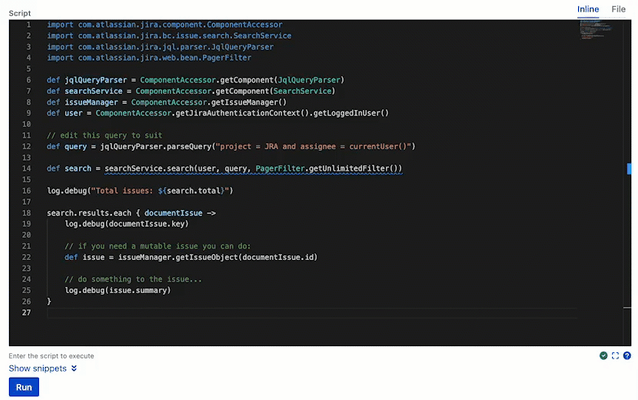Click 'documentIssue' parameter on line 18

click(x=173, y=213)
